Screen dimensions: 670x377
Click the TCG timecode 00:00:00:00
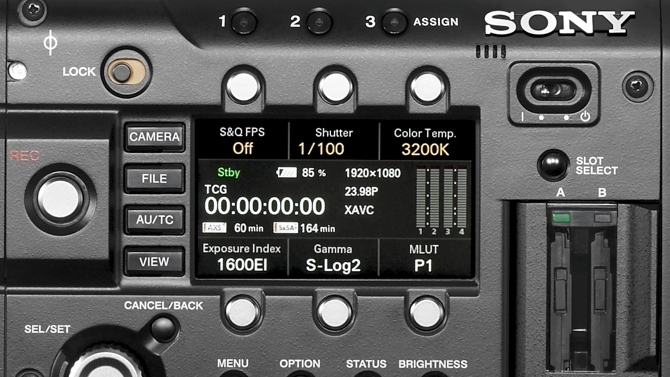[x=265, y=206]
